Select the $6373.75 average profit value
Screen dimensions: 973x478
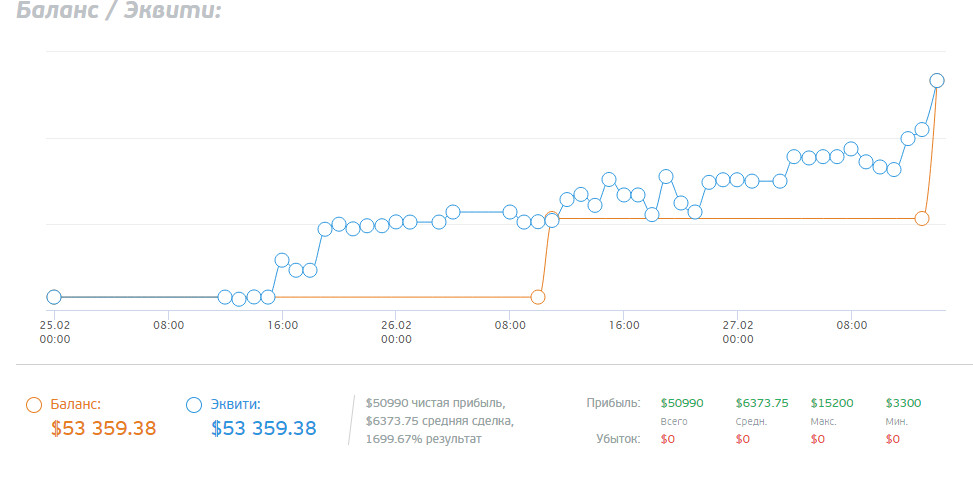tap(762, 403)
